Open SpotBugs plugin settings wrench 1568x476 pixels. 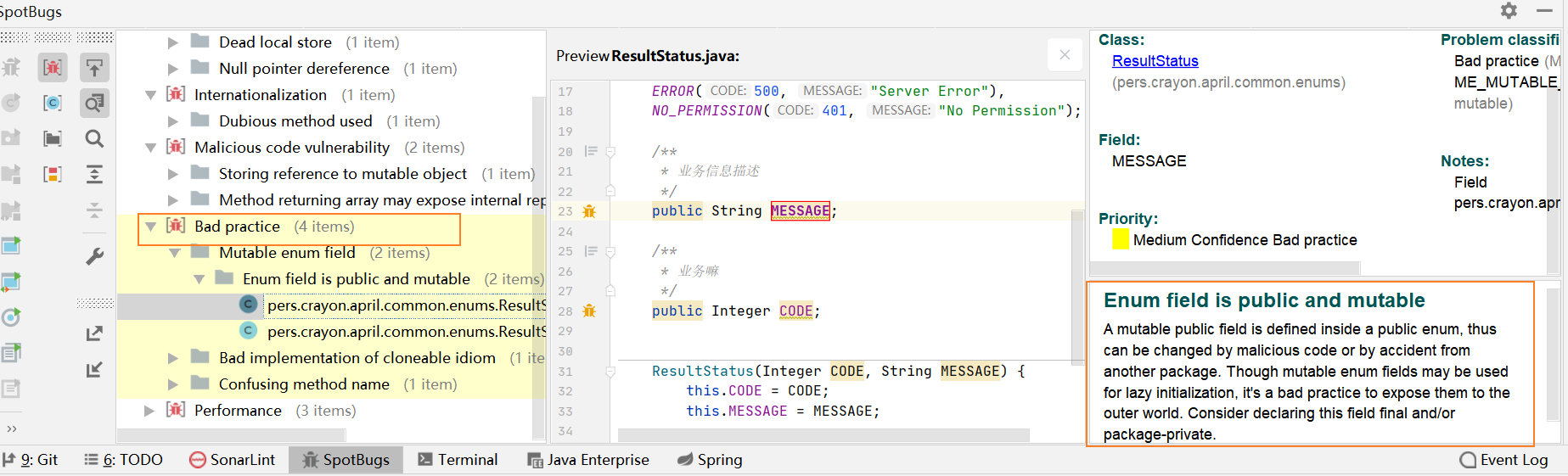[94, 256]
